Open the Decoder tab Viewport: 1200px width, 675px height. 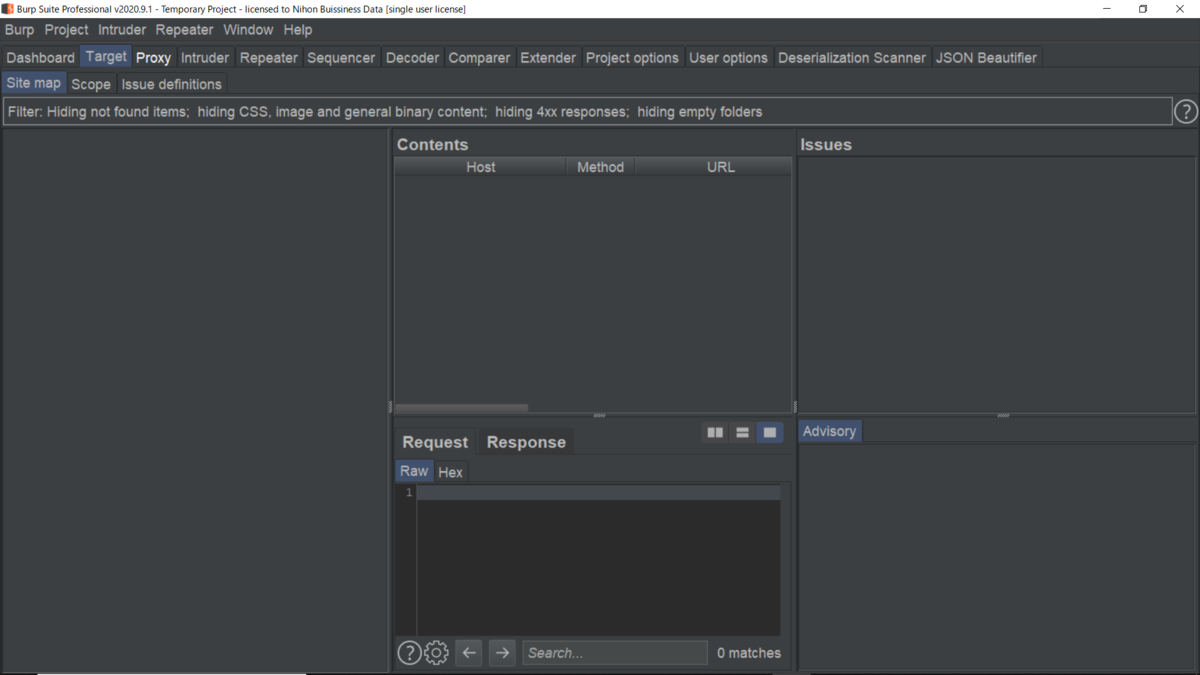412,58
